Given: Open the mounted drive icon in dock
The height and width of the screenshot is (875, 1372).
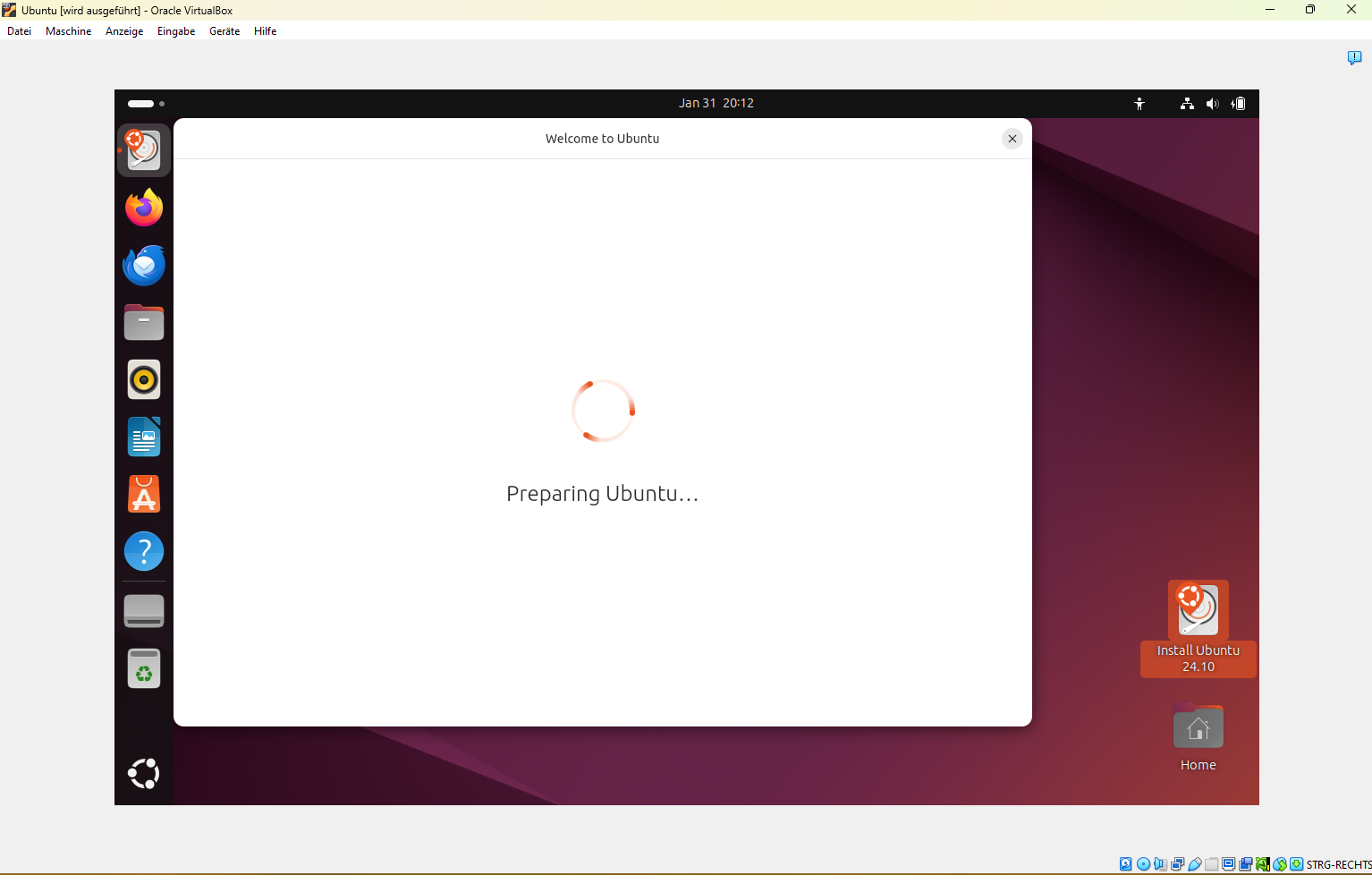Looking at the screenshot, I should tap(143, 611).
